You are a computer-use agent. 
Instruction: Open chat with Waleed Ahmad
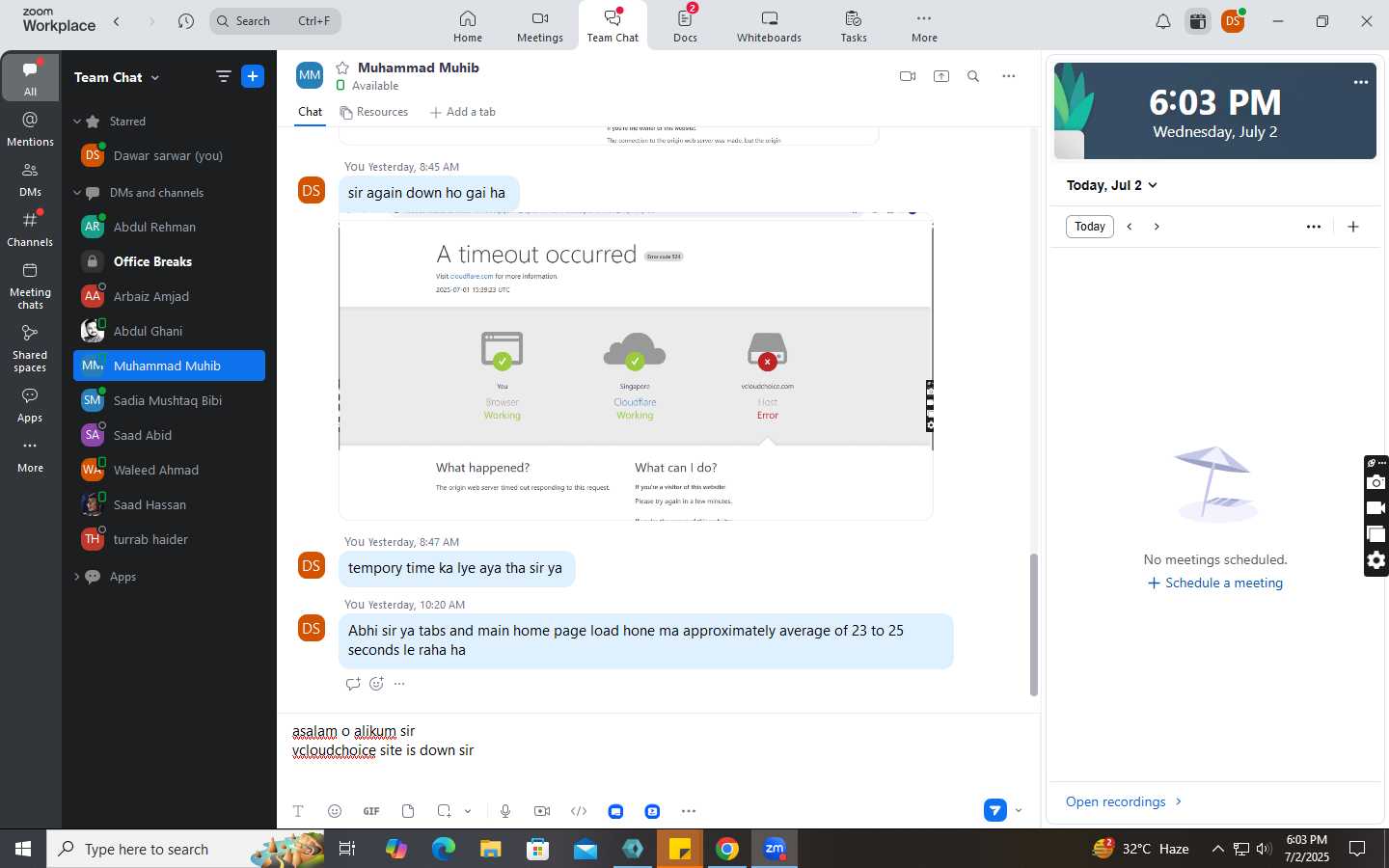pyautogui.click(x=169, y=470)
